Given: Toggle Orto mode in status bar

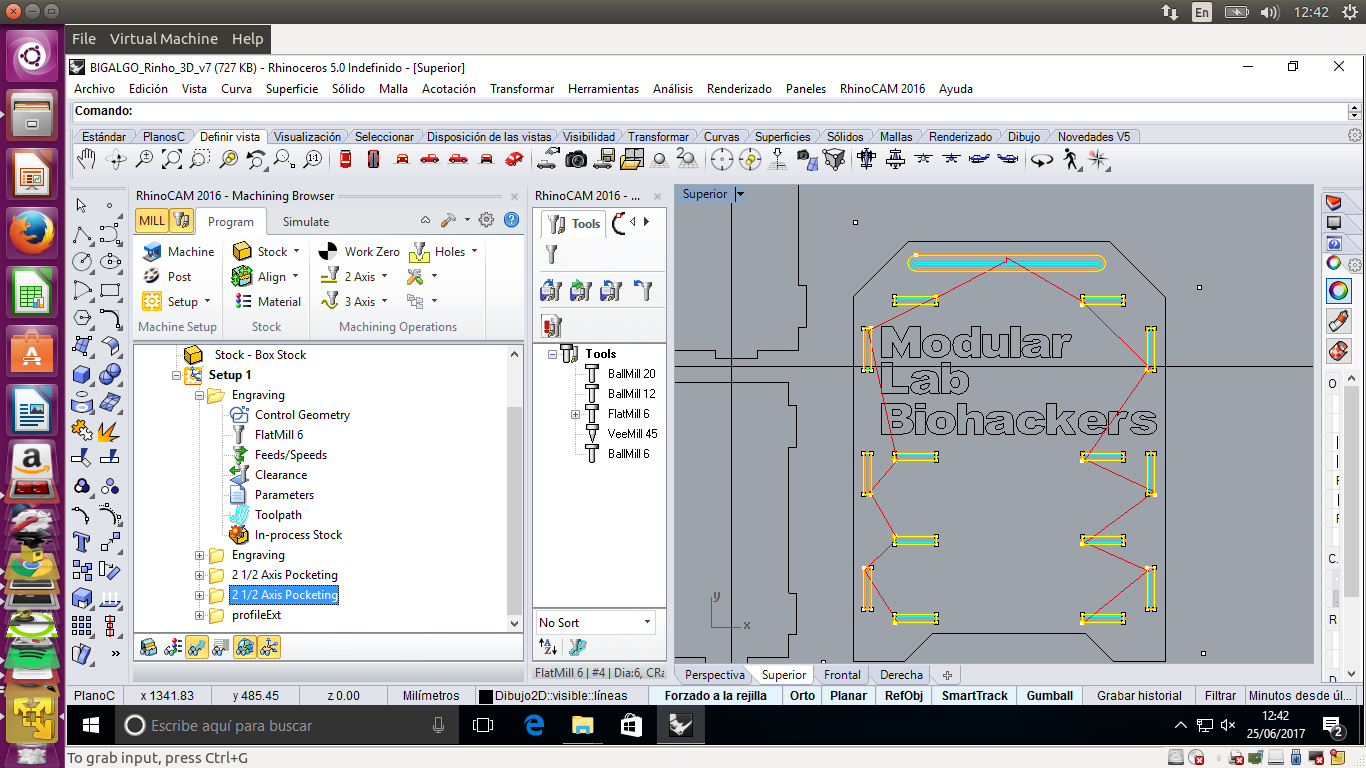Looking at the screenshot, I should [x=802, y=696].
